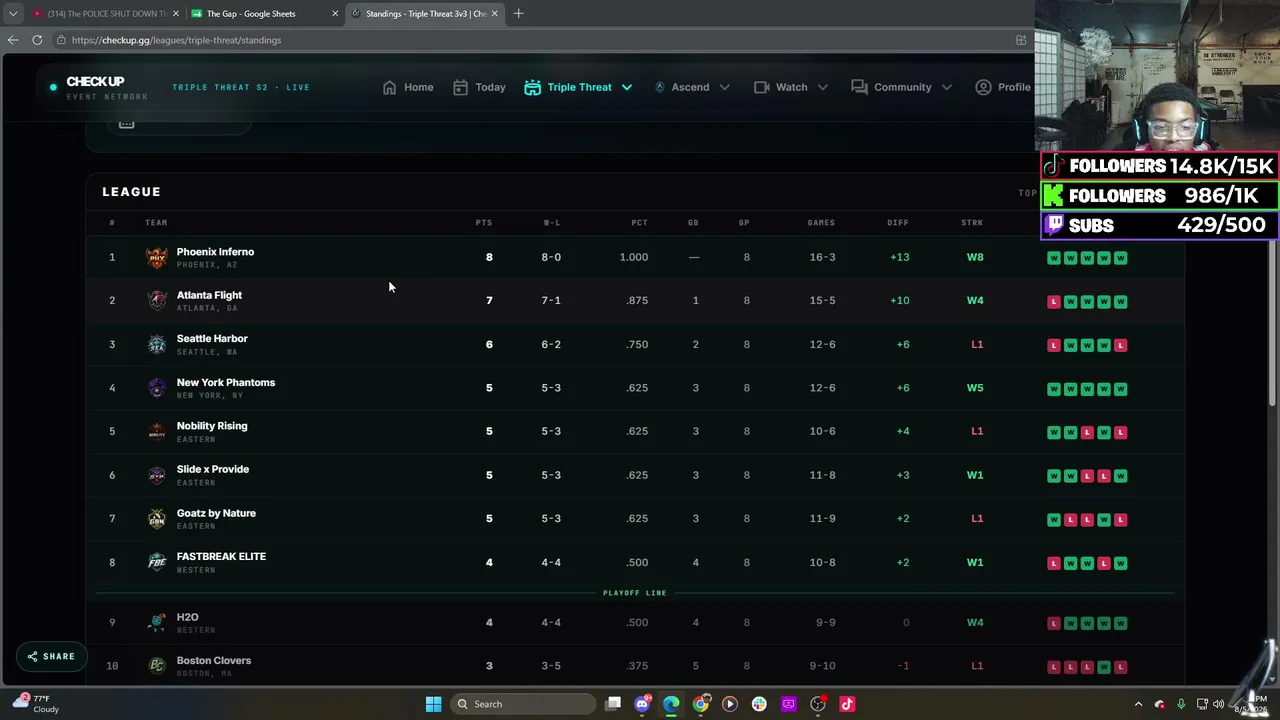Go back with the browser back arrow
The width and height of the screenshot is (1280, 720).
point(13,40)
